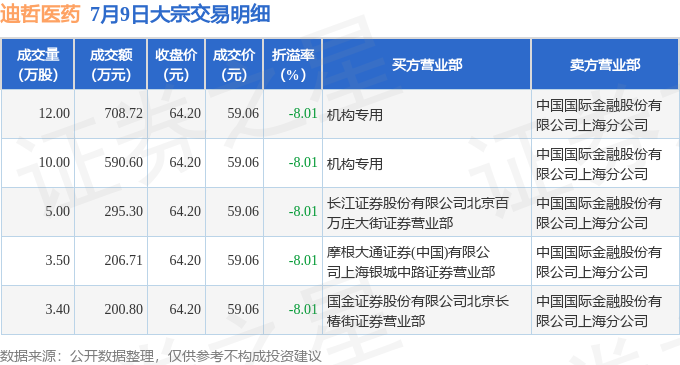Click the 成交额(万元) column header
The width and height of the screenshot is (680, 365).
(111, 65)
